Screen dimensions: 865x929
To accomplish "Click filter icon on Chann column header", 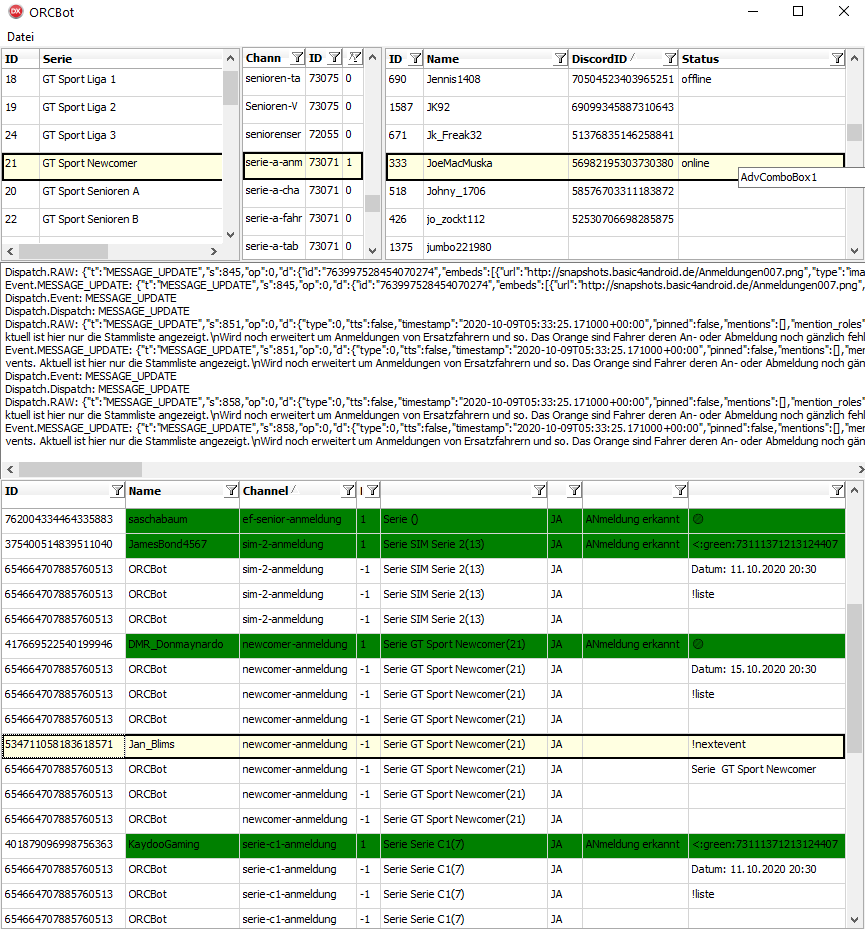I will click(x=296, y=58).
